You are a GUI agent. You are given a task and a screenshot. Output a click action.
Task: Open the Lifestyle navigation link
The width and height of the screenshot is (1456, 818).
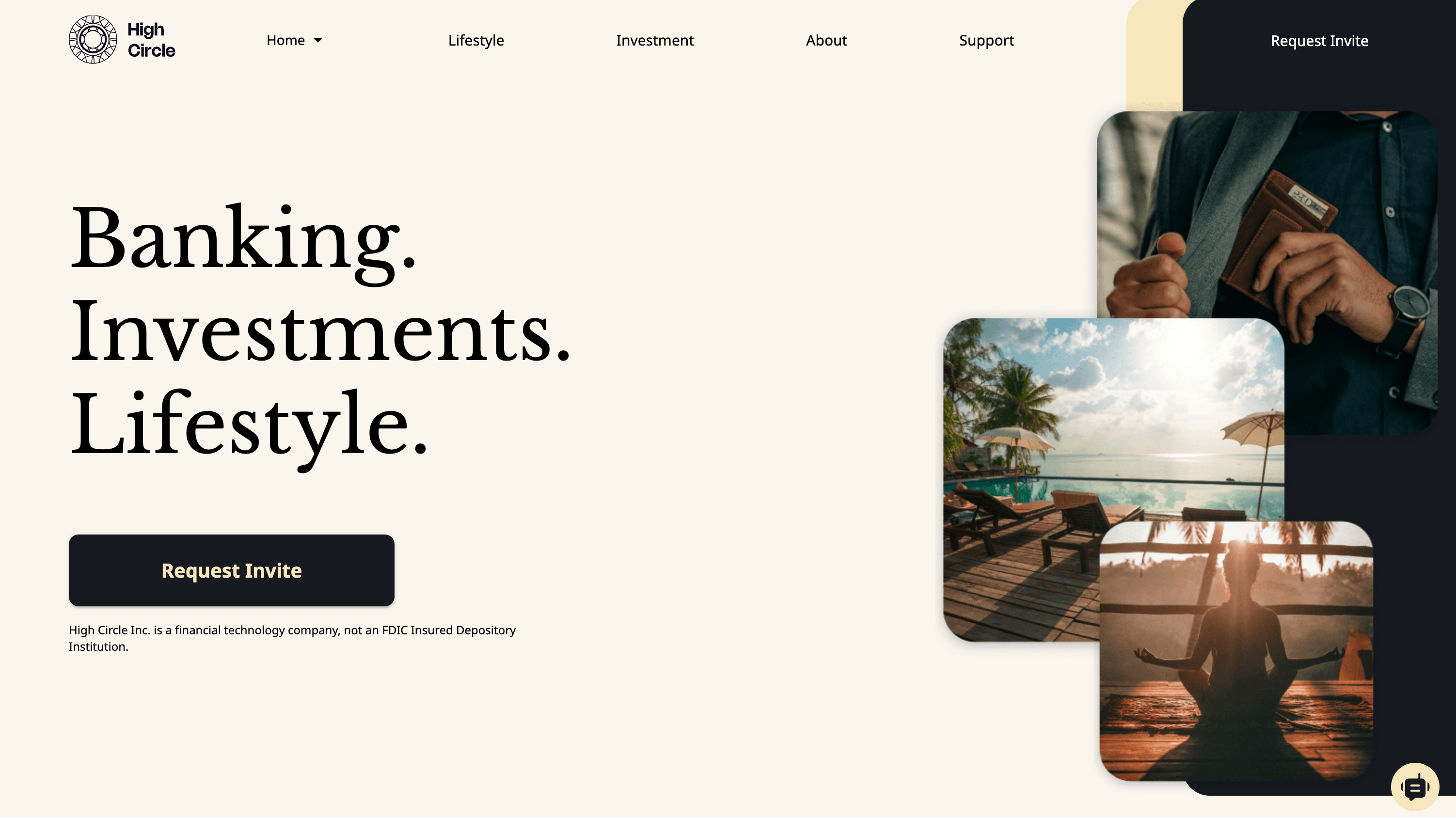[x=476, y=41]
